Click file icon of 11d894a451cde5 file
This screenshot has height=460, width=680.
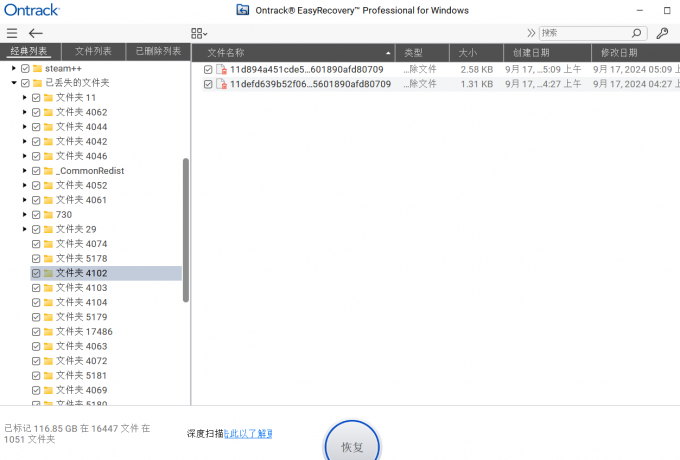coord(222,69)
